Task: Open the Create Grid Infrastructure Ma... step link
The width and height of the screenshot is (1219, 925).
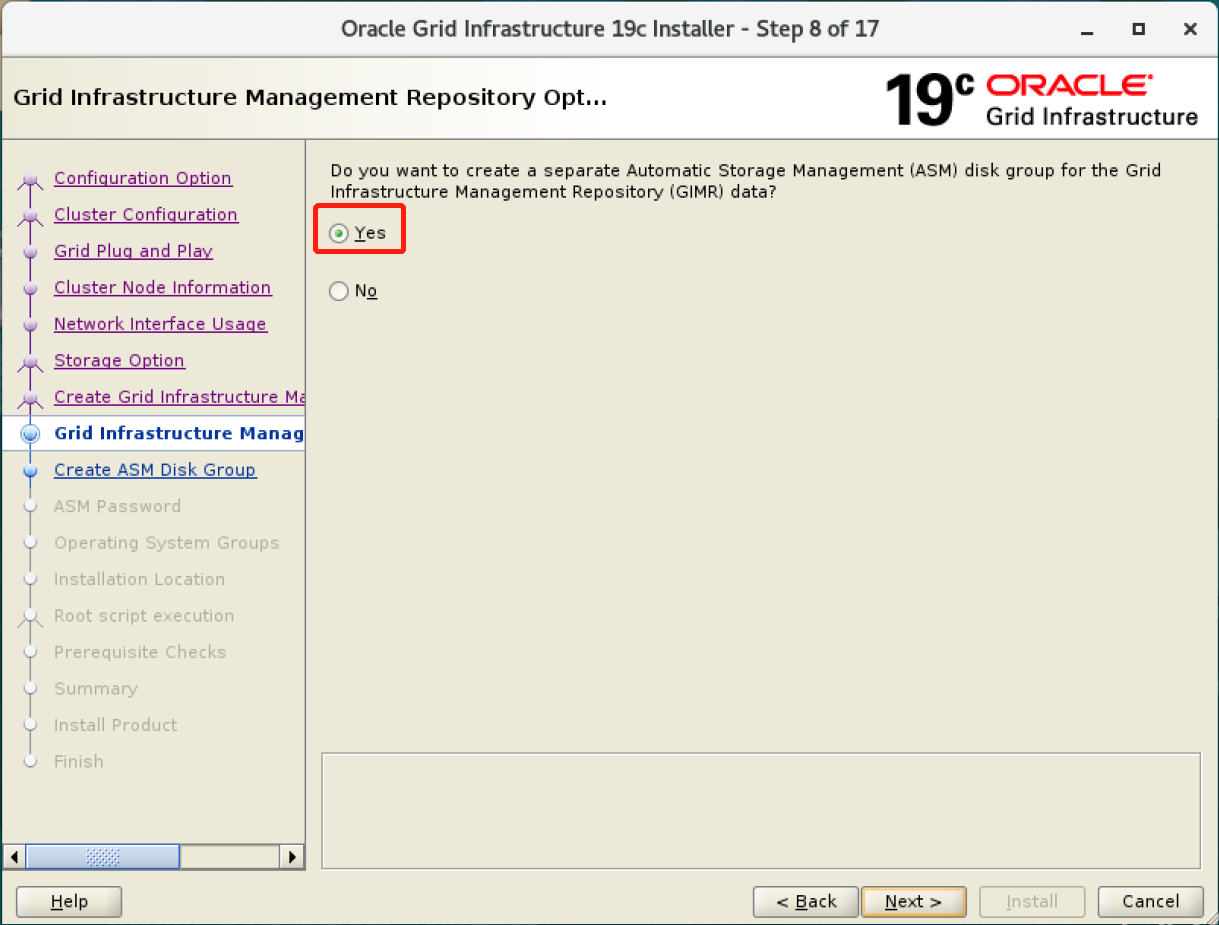Action: click(x=179, y=397)
